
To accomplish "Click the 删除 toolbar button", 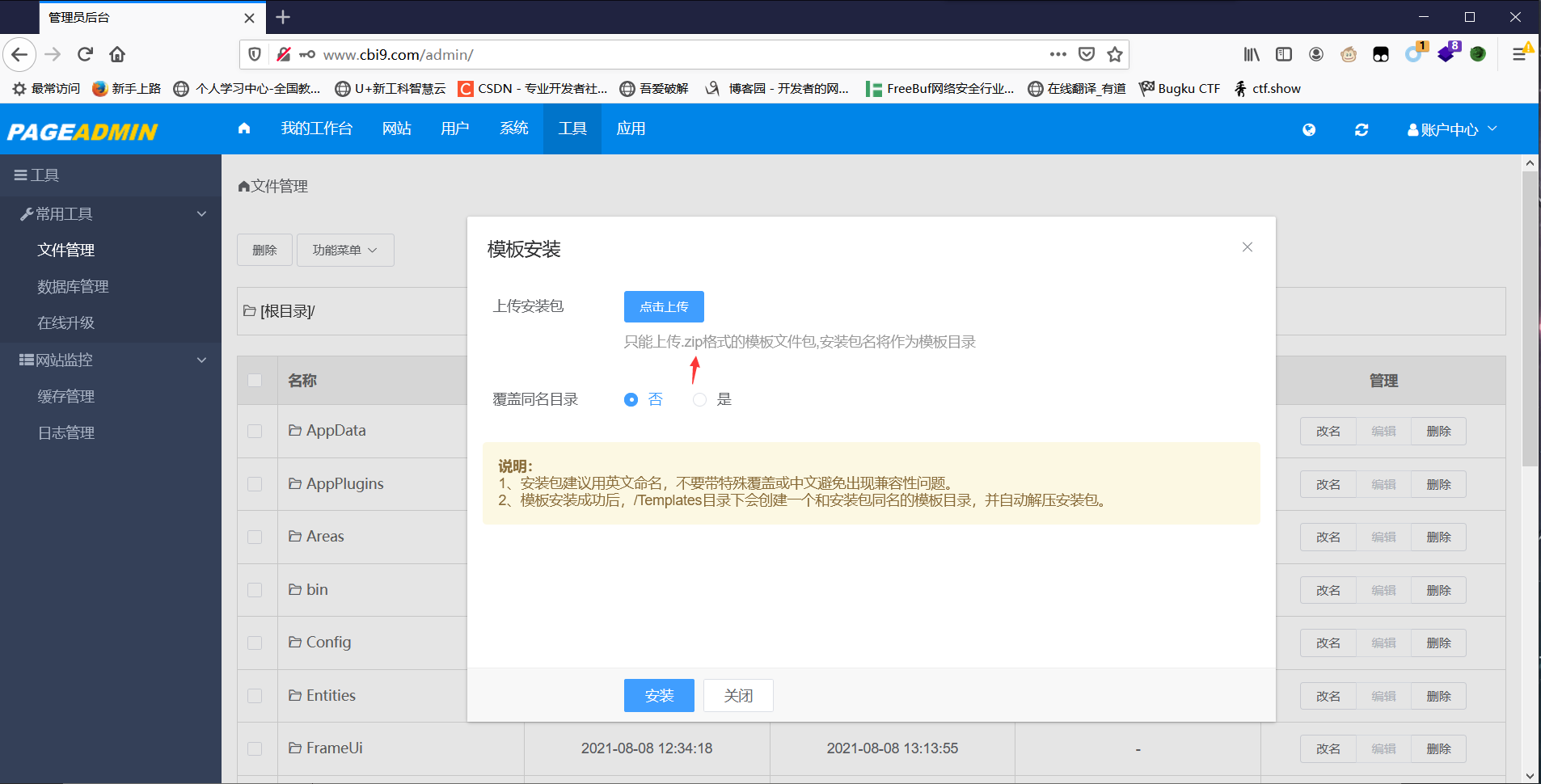I will pyautogui.click(x=264, y=250).
